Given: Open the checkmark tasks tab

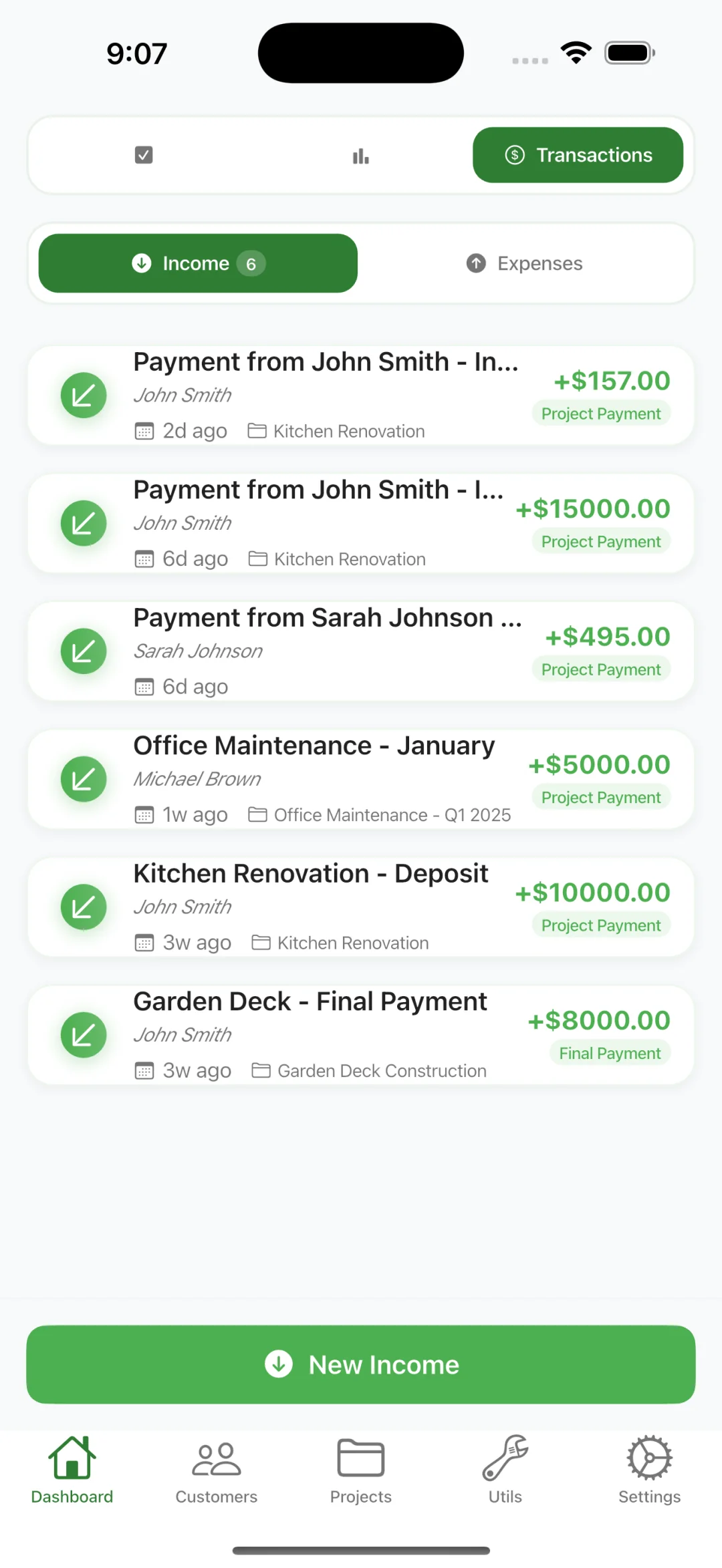Looking at the screenshot, I should click(x=144, y=155).
